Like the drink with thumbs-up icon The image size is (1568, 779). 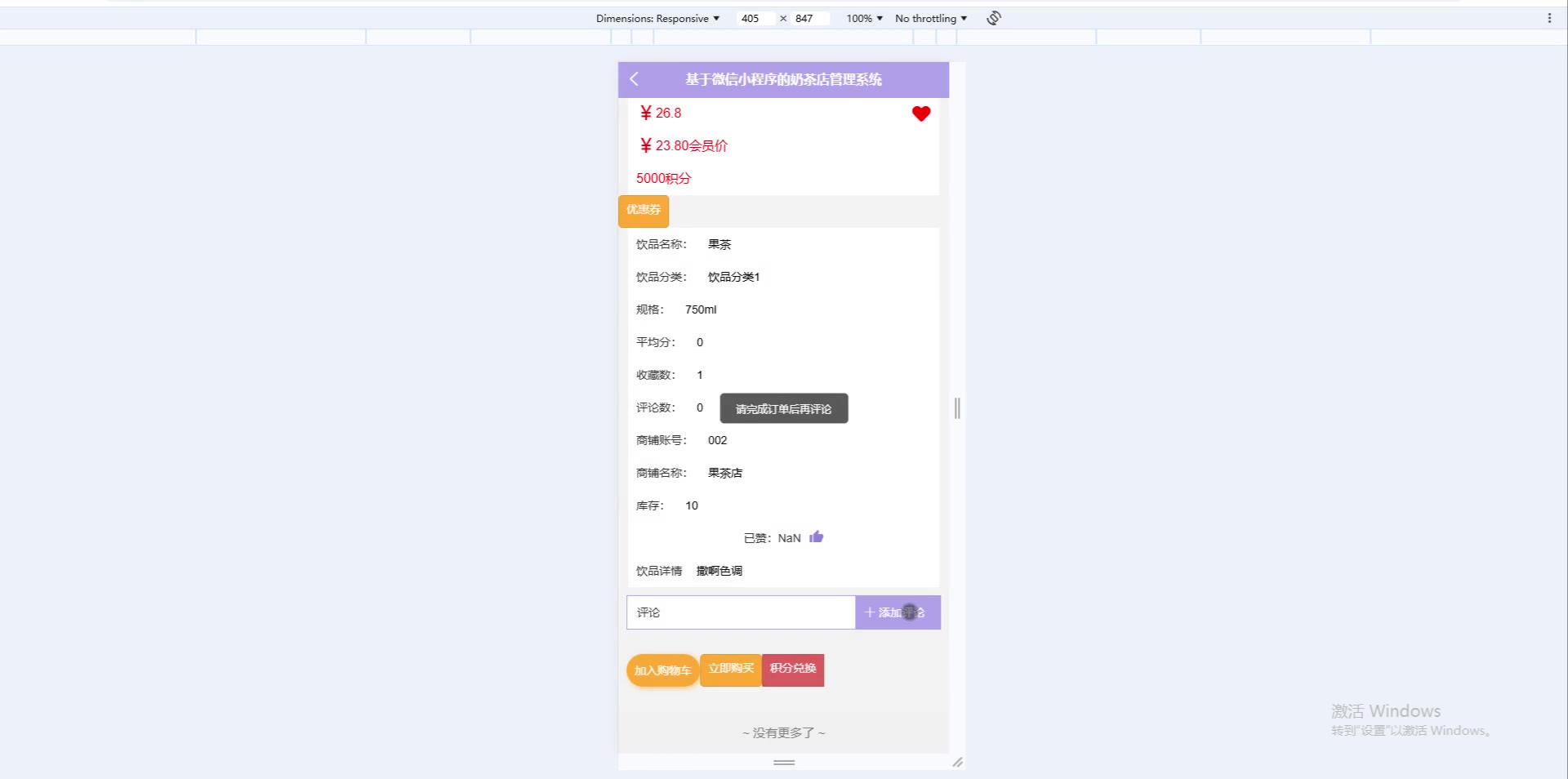pyautogui.click(x=817, y=537)
